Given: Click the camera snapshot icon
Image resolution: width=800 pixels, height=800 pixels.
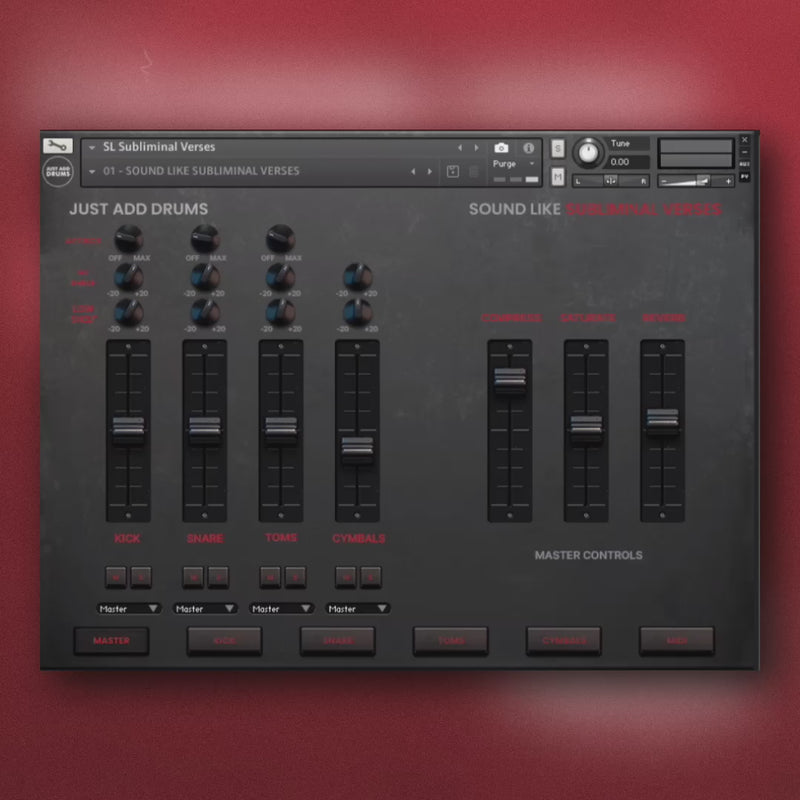Looking at the screenshot, I should (x=501, y=148).
